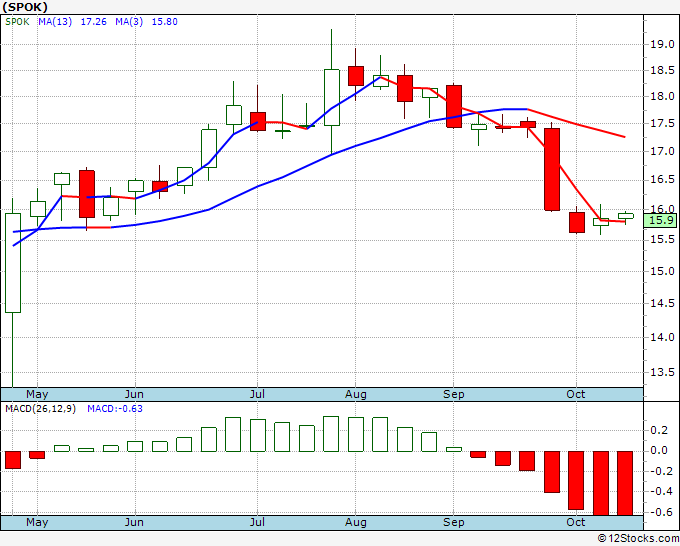Select Jun on the MACD panel time axis
Image resolution: width=680 pixels, height=546 pixels.
click(134, 522)
